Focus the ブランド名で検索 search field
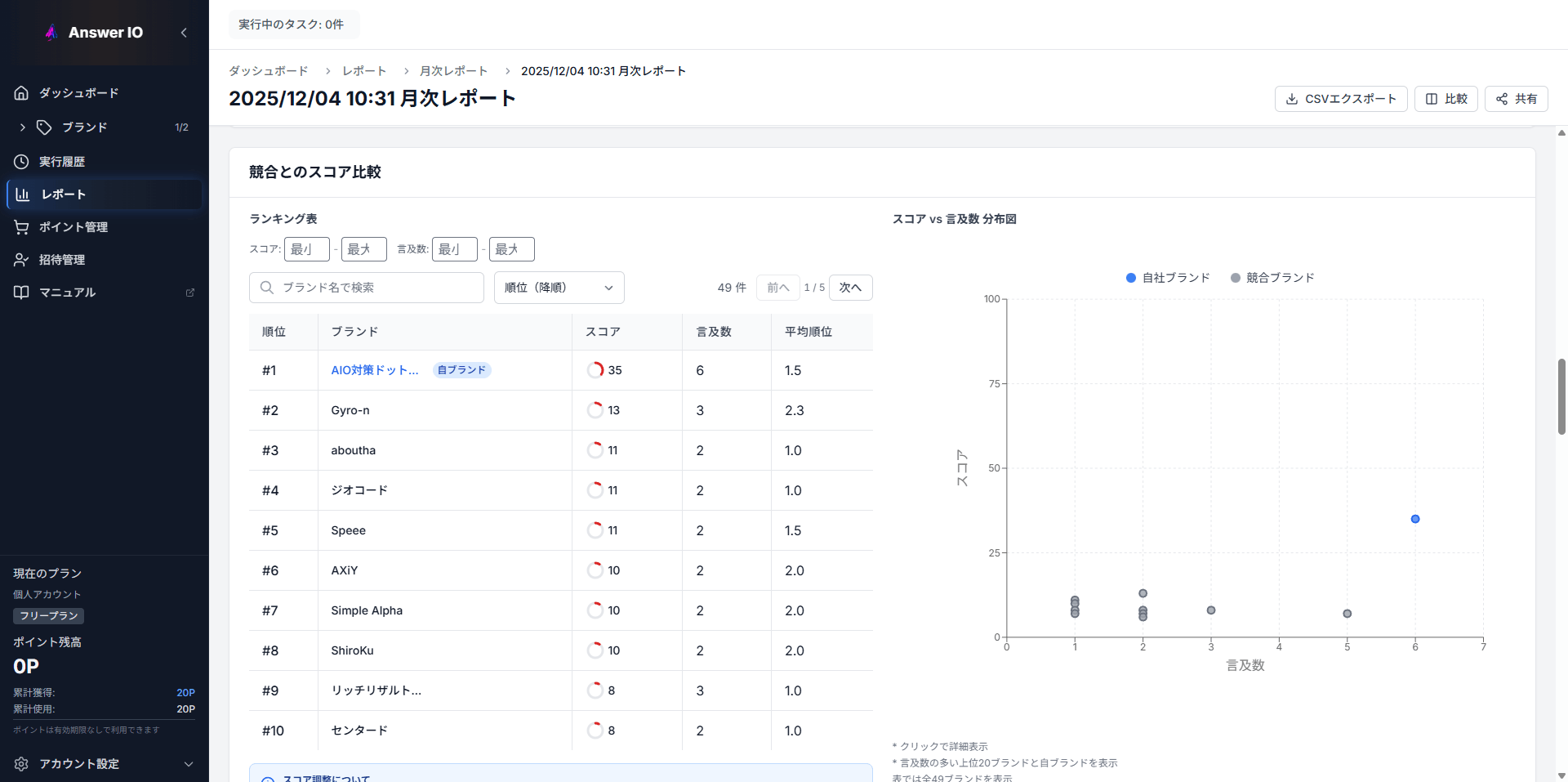The width and height of the screenshot is (1568, 782). [x=376, y=288]
